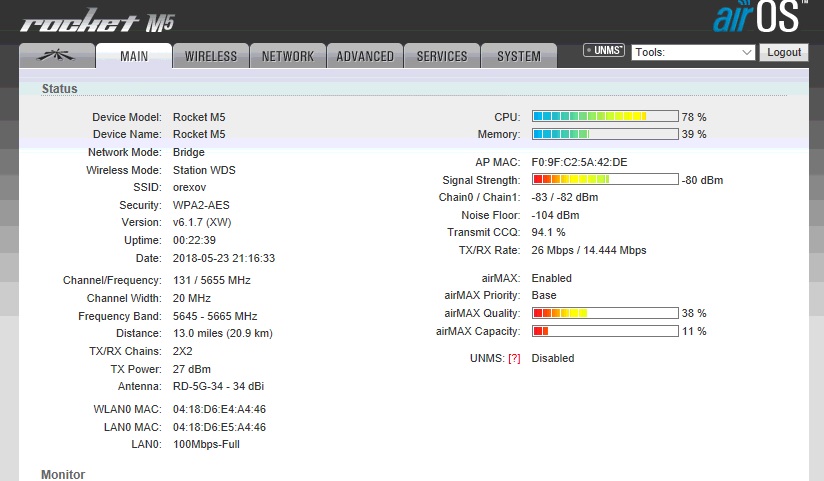Screen dimensions: 824x481
Task: Select Chain0/Chain1 value -83 / -82 dBm
Action: click(565, 197)
